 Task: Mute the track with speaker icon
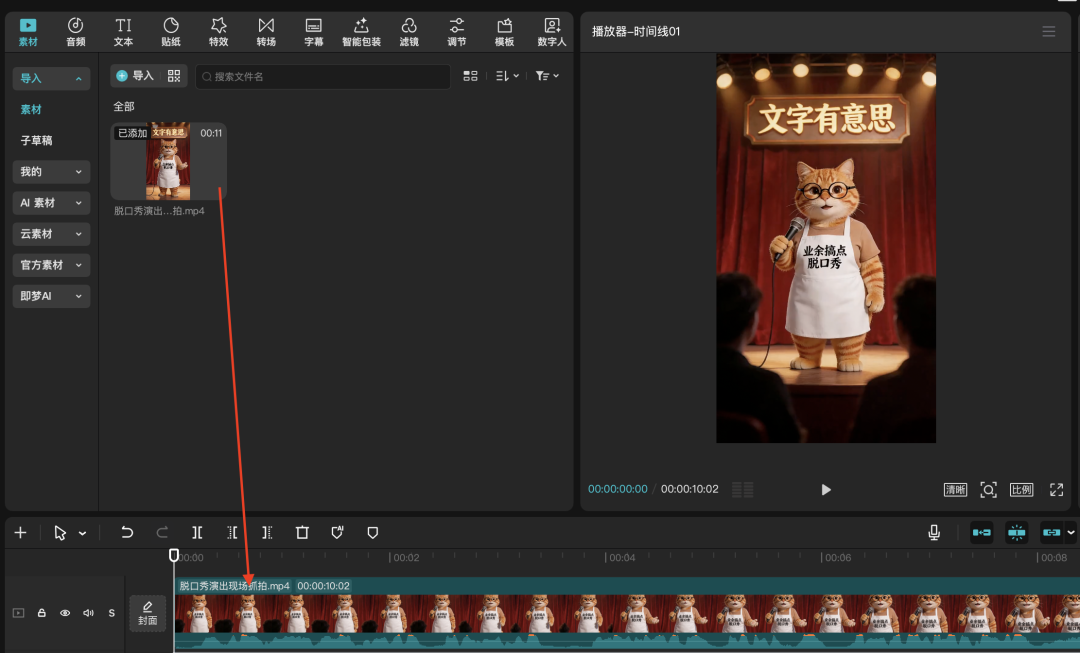tap(88, 613)
